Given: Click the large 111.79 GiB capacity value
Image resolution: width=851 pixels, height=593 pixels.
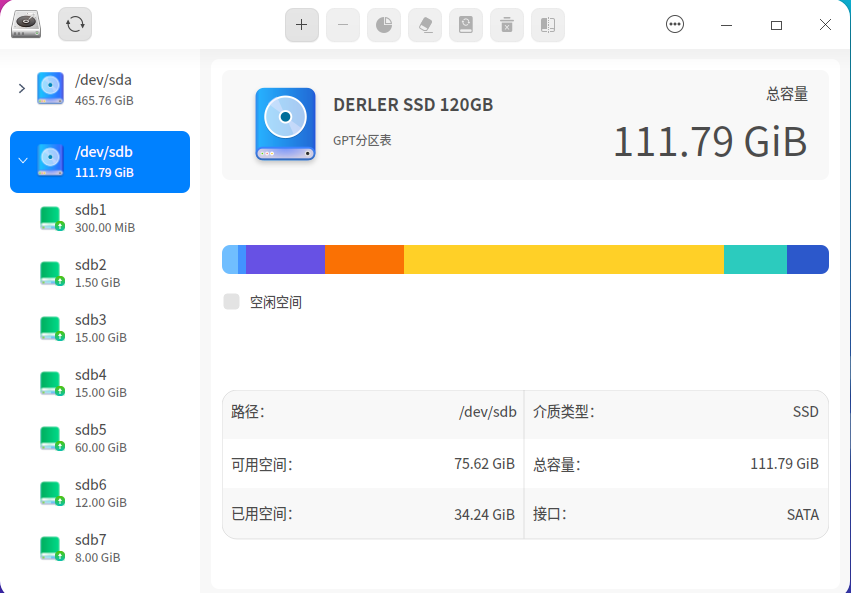Looking at the screenshot, I should pos(710,142).
